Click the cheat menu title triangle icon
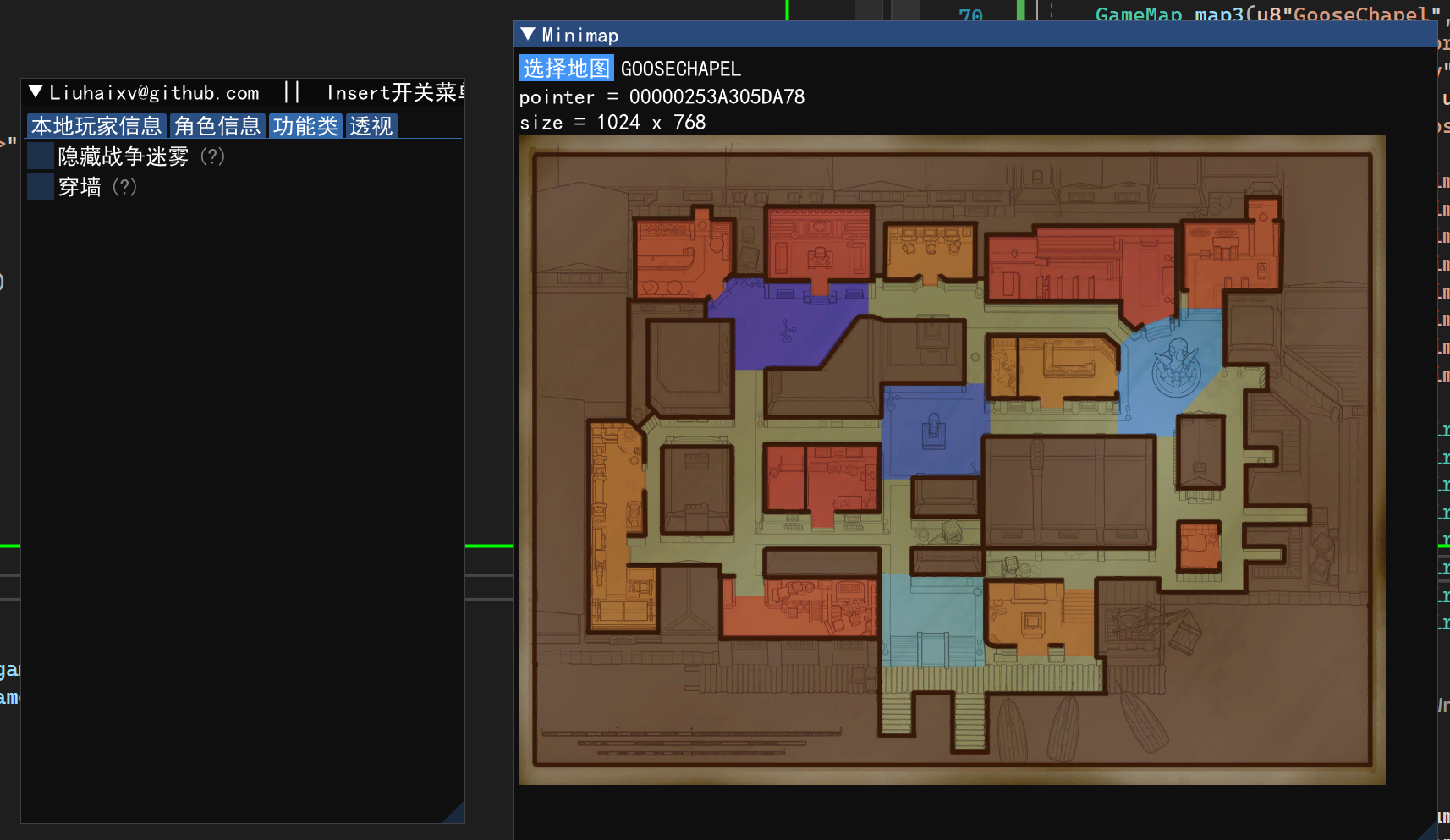1450x840 pixels. [35, 91]
